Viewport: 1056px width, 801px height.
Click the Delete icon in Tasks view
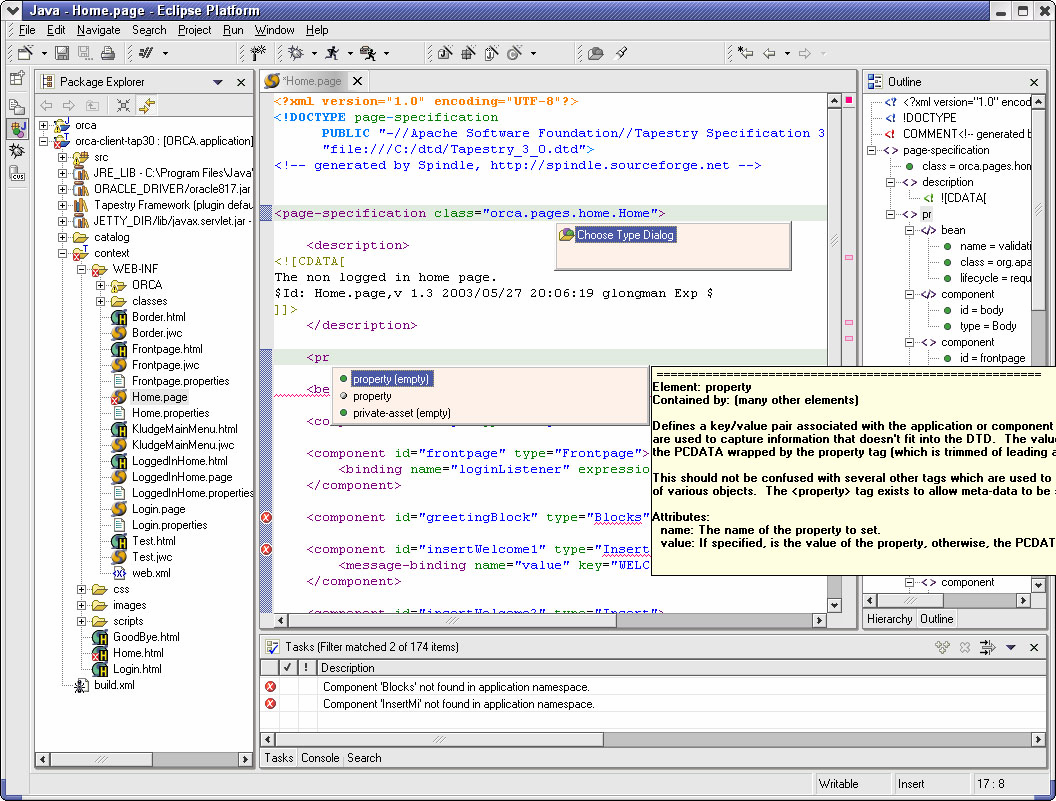tap(965, 647)
